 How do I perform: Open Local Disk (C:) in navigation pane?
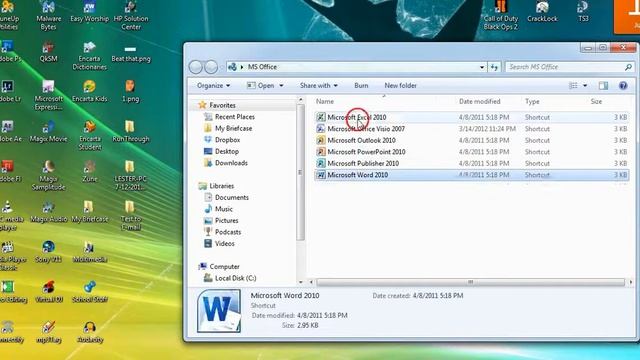pos(230,278)
